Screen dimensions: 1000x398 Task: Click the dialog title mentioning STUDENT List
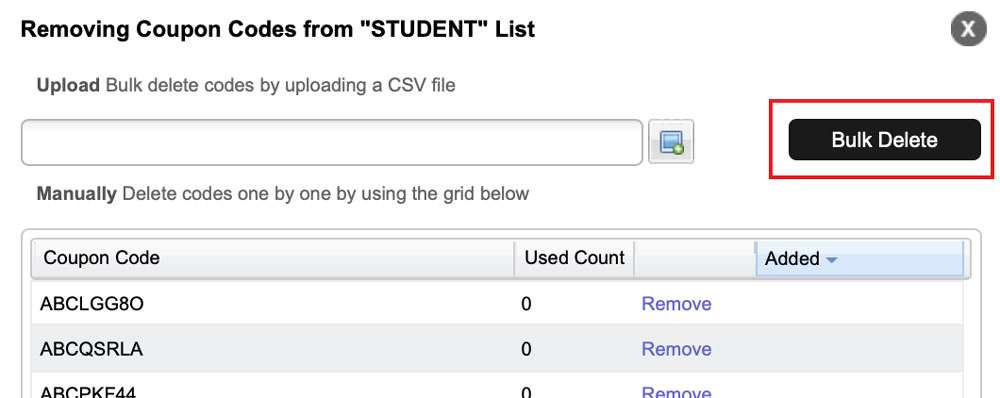278,29
